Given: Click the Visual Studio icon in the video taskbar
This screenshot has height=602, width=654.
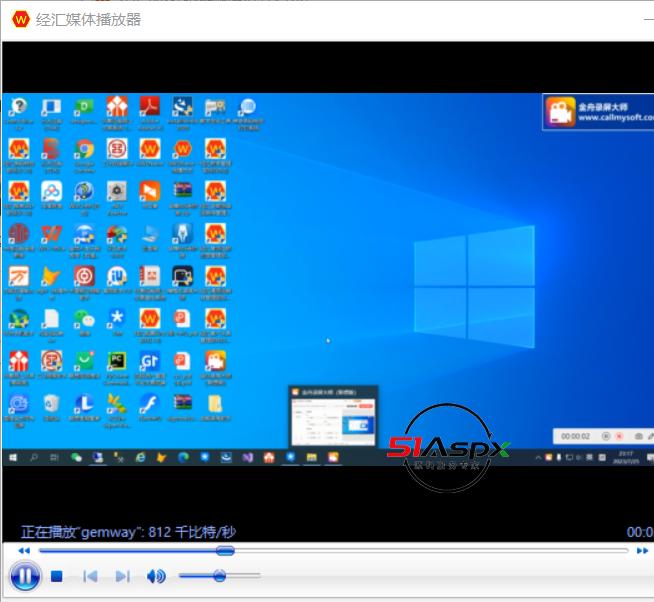Looking at the screenshot, I should 248,458.
